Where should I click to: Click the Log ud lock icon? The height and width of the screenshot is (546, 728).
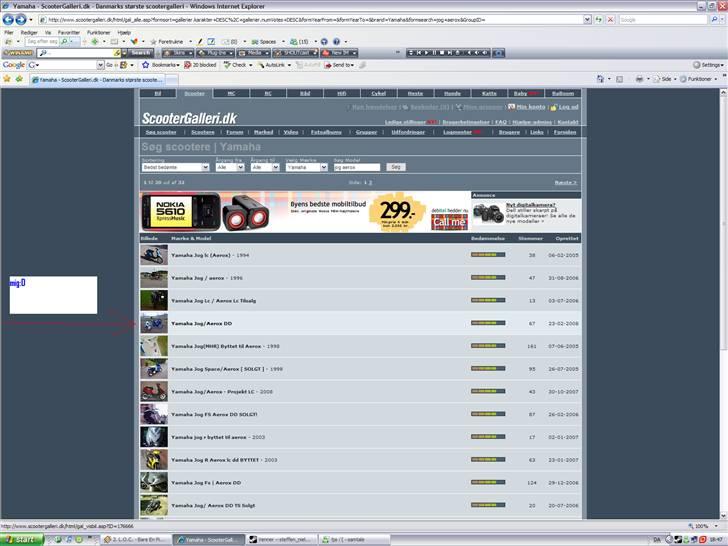point(553,106)
